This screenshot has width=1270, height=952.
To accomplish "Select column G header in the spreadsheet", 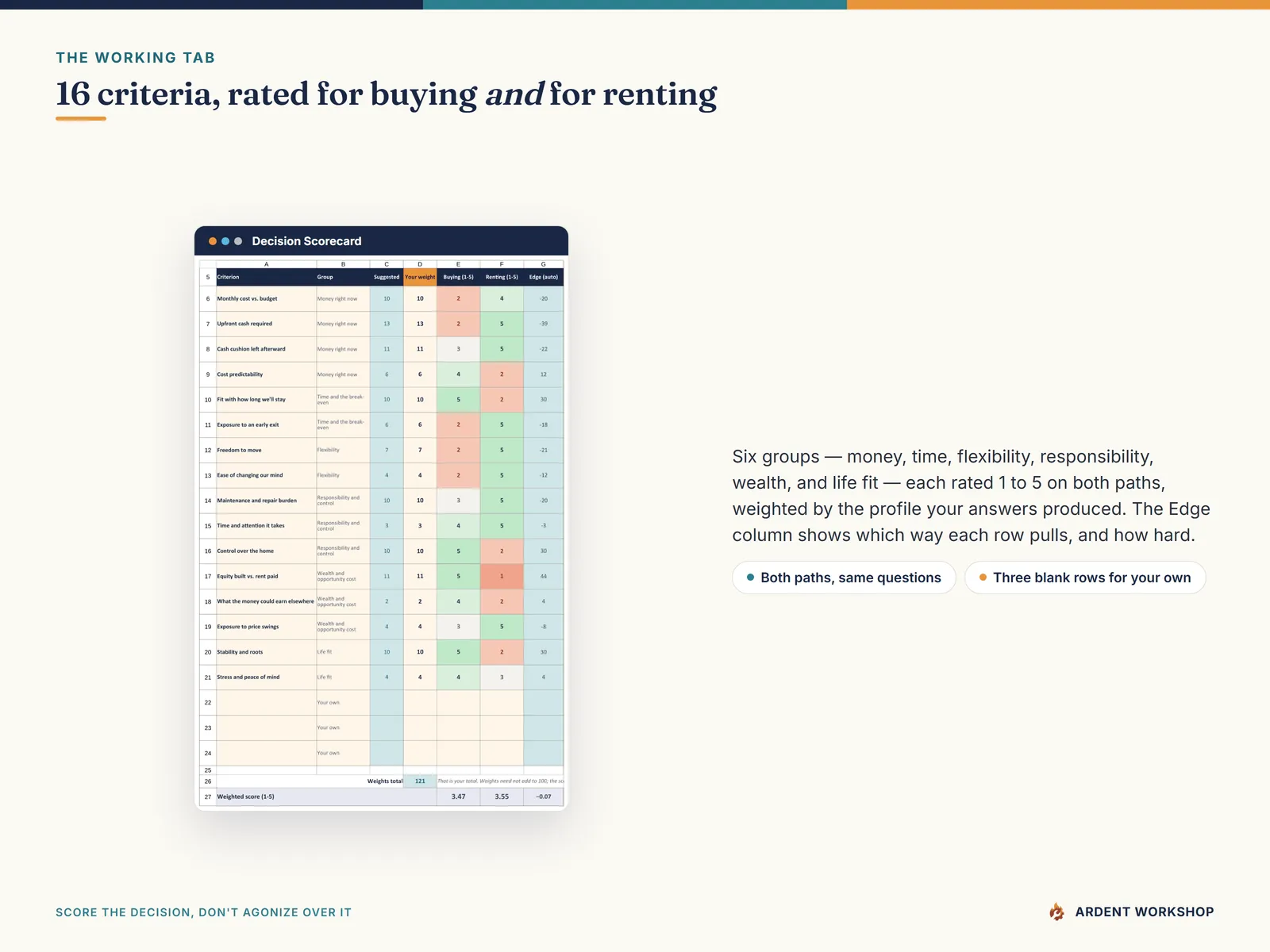I will point(544,264).
